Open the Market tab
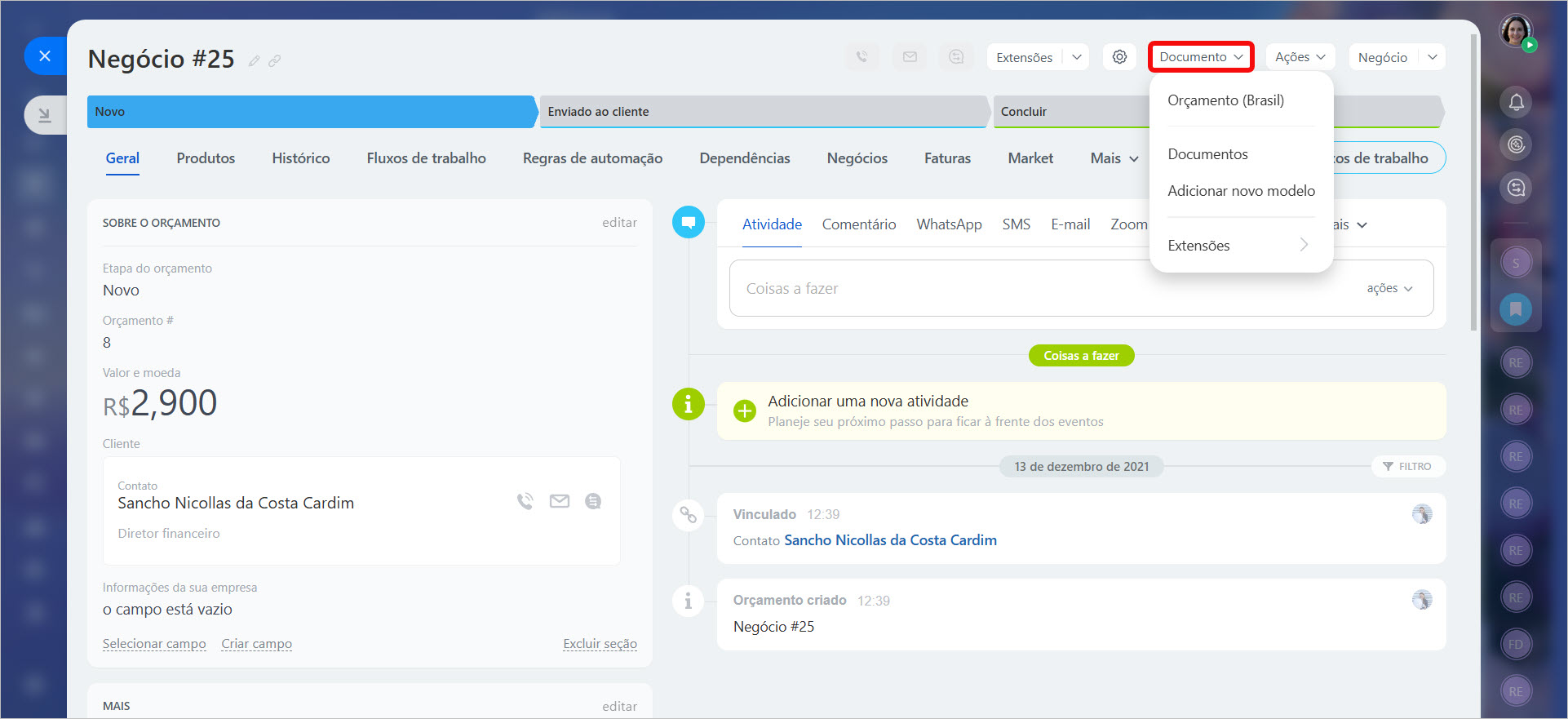This screenshot has height=719, width=1568. pos(1030,158)
